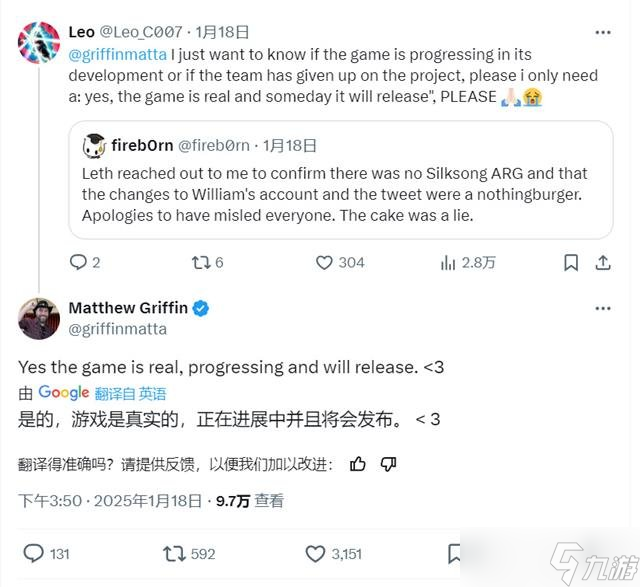Open more options menu on Leo's tweet
Screen dimensions: 640x587
603,32
